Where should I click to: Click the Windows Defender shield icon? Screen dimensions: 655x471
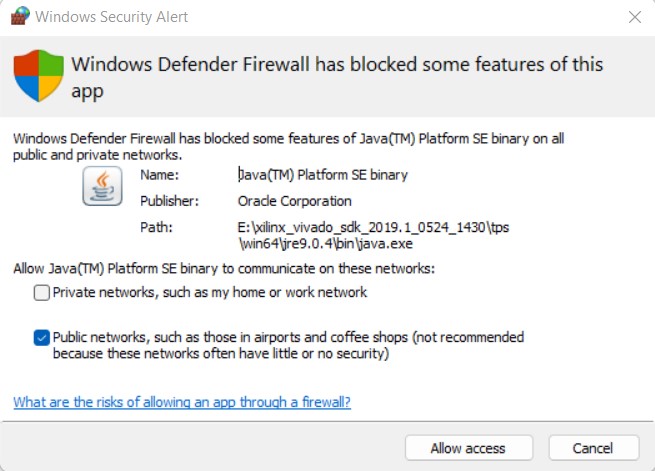[39, 76]
